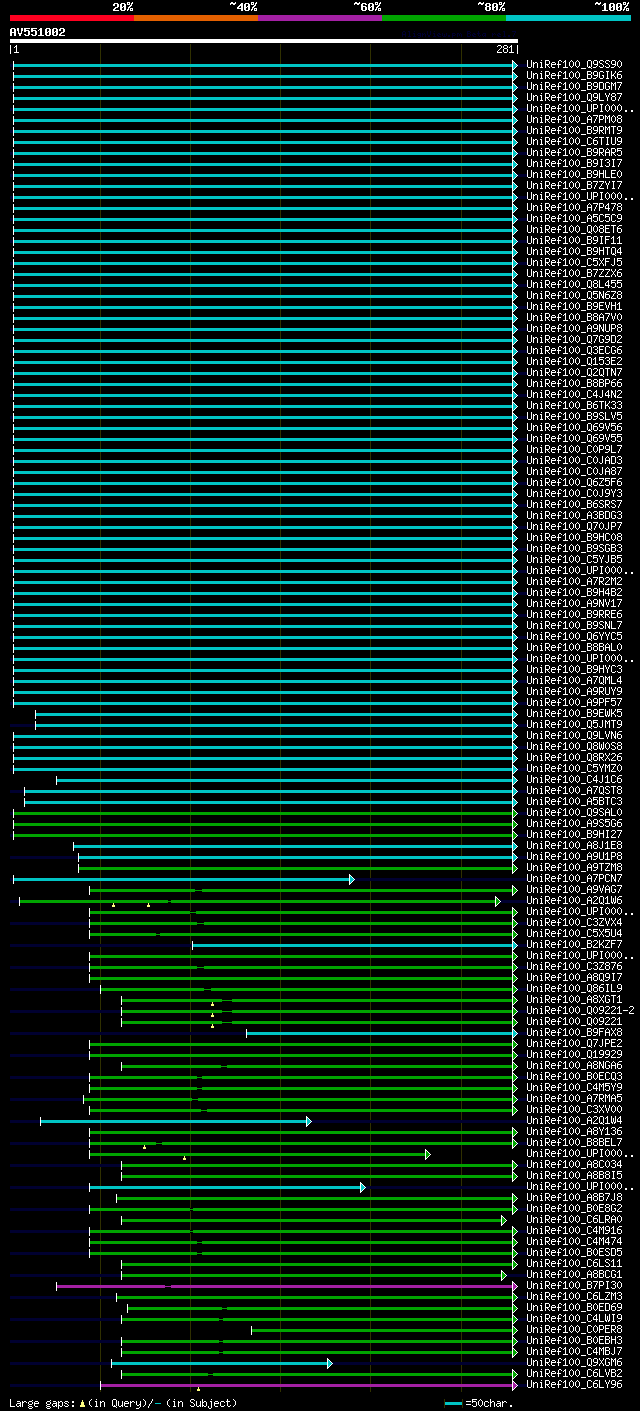Click the UniRef100_A7PCN7 hit name
The width and height of the screenshot is (640, 1411).
pos(574,879)
